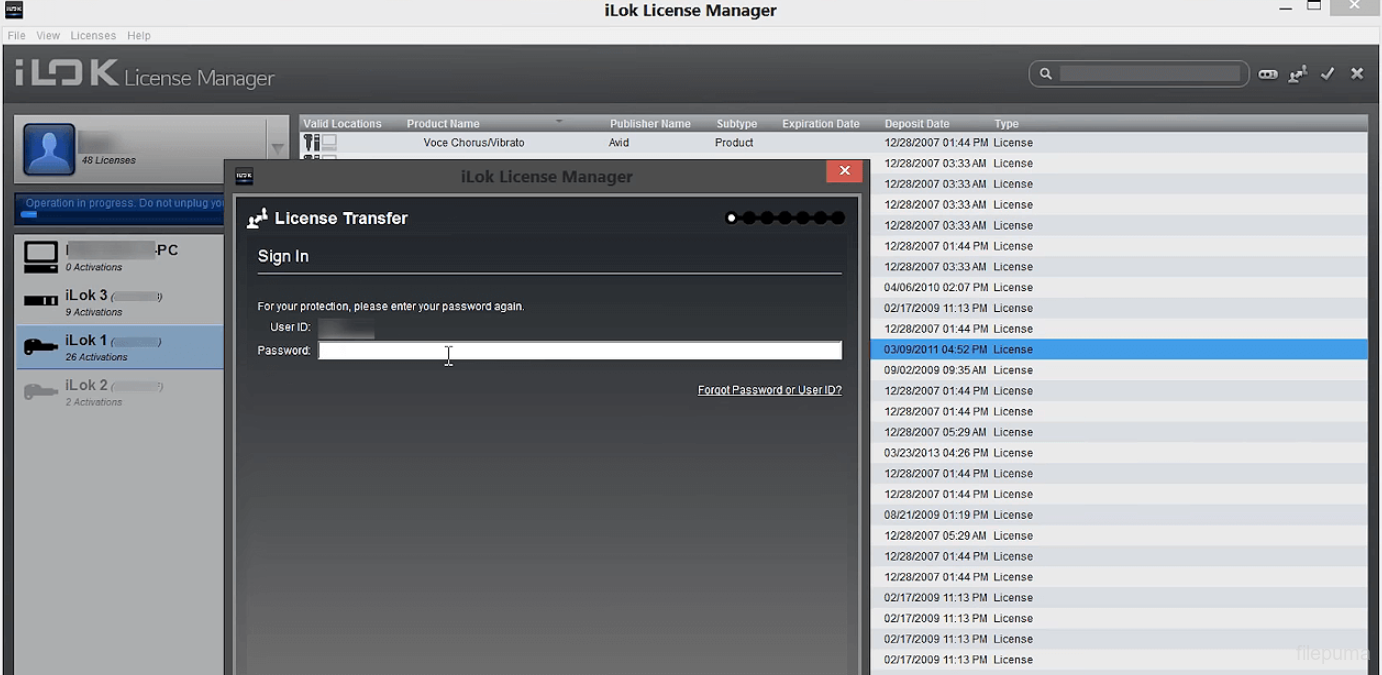Click the checkmark activate icon in the toolbar

[x=1328, y=74]
